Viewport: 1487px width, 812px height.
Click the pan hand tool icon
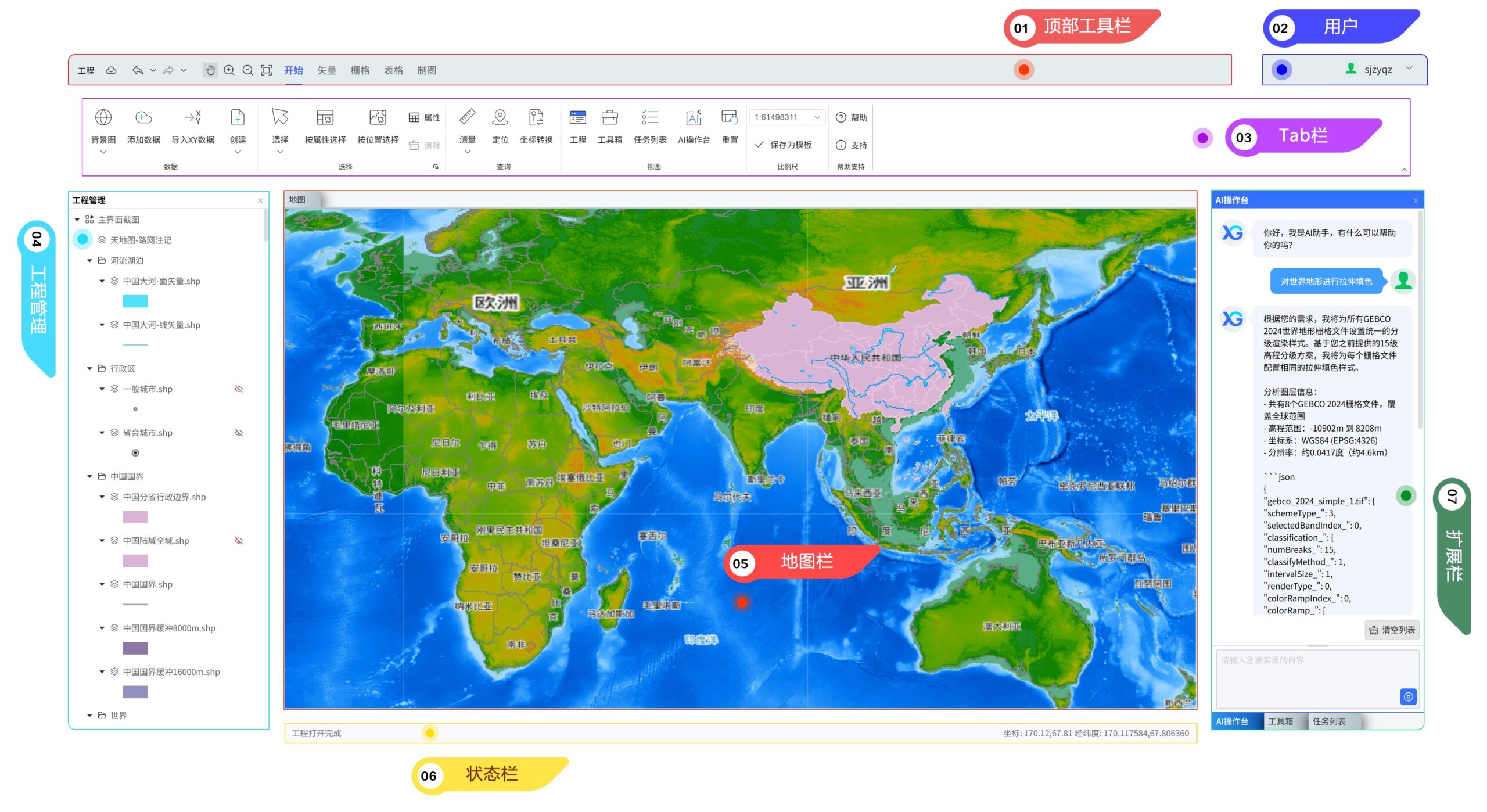tap(210, 70)
